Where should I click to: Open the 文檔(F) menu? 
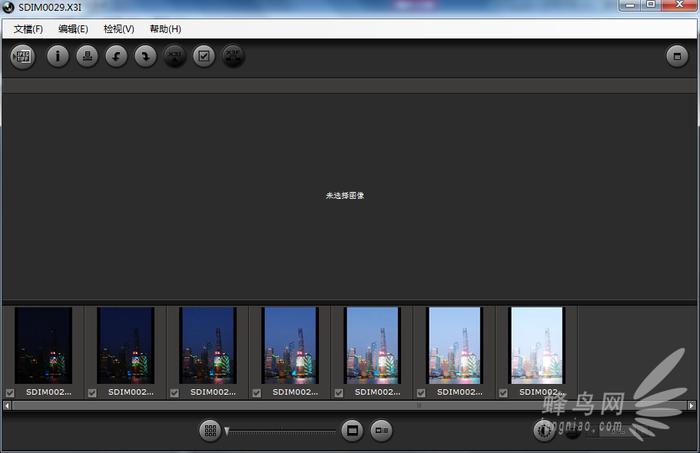point(28,29)
